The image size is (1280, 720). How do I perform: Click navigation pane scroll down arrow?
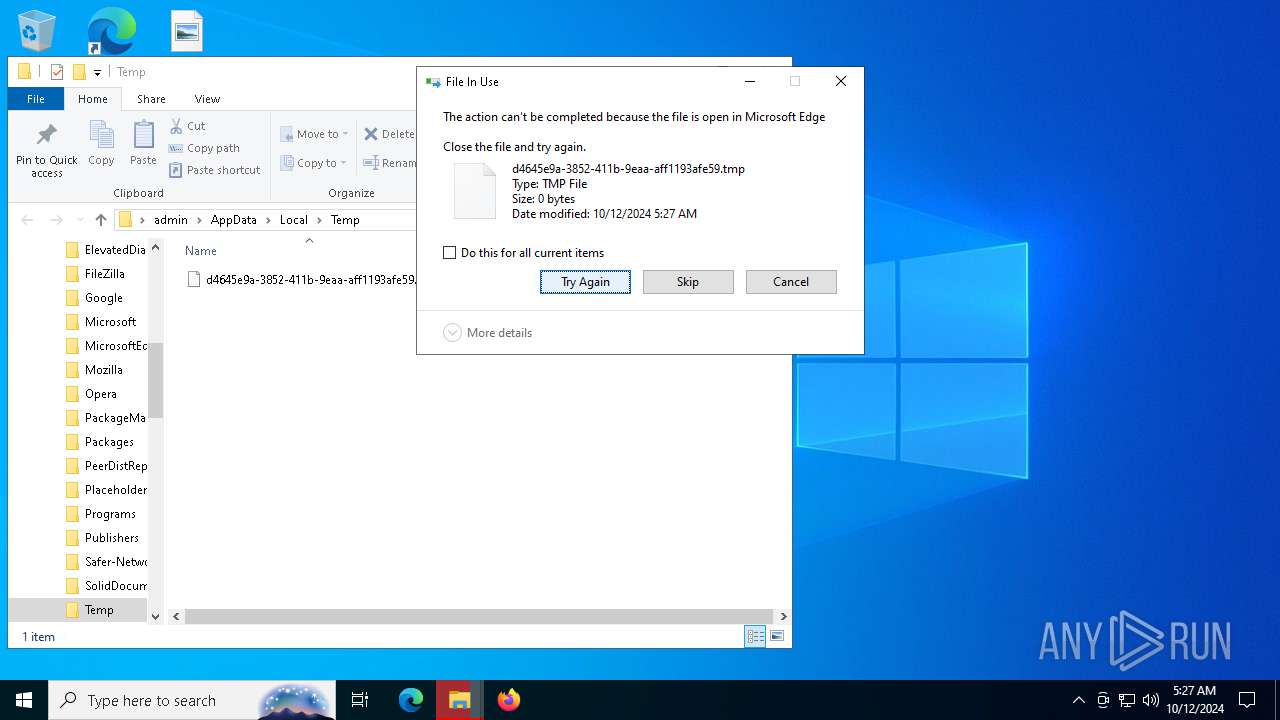[x=155, y=617]
